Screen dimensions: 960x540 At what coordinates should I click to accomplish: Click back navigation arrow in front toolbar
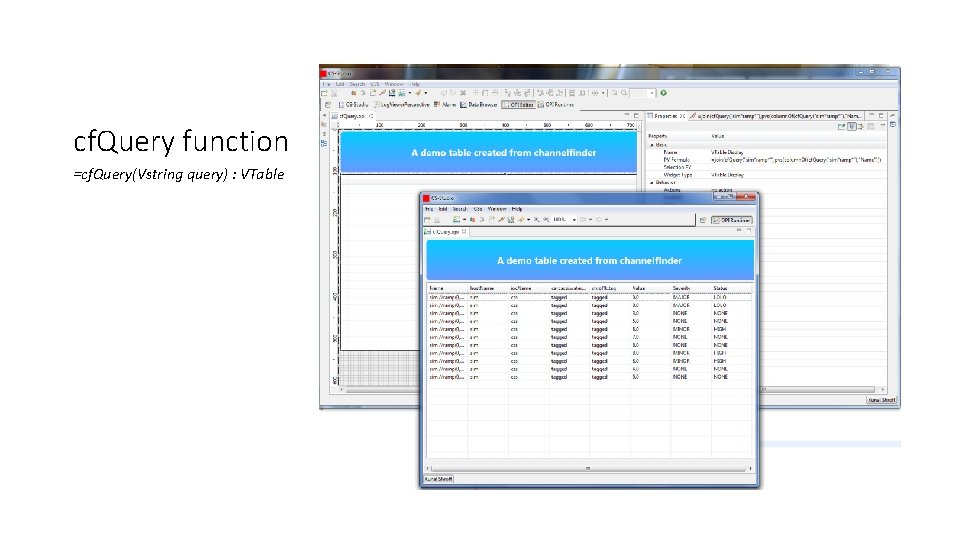pos(583,219)
